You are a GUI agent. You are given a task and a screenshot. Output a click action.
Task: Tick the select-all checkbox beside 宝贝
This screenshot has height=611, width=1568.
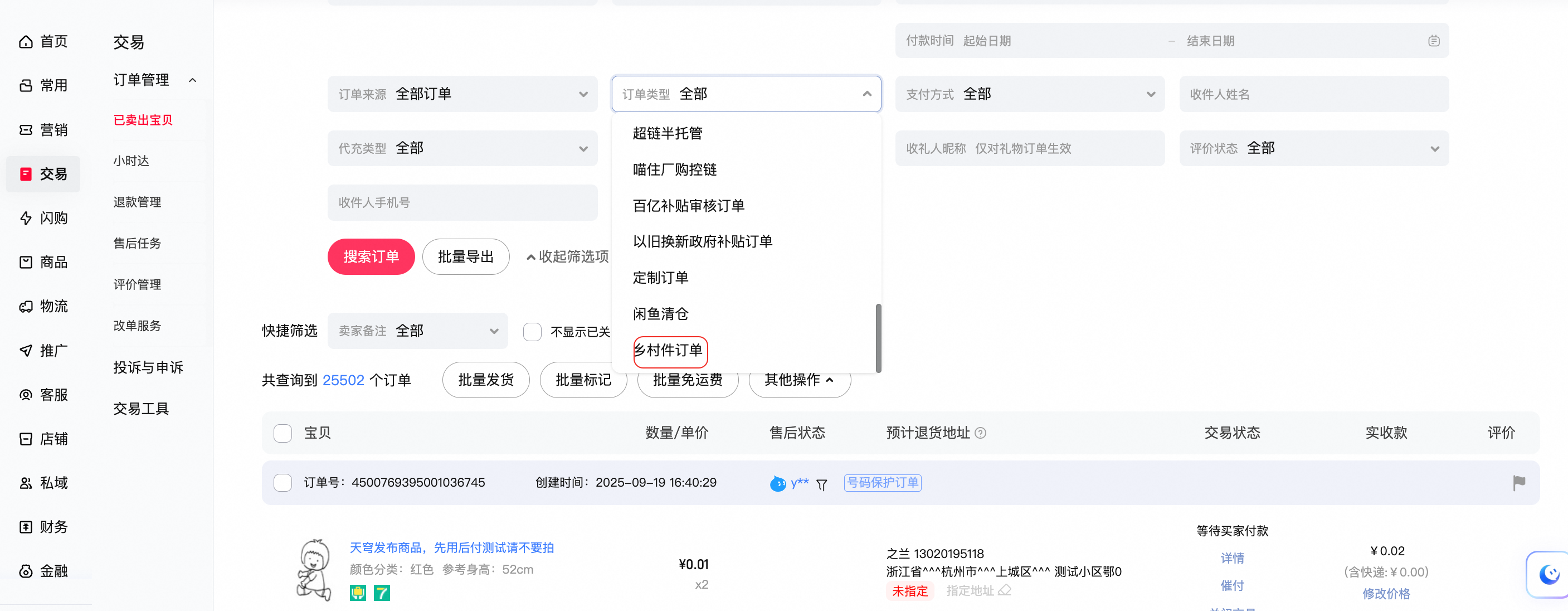283,433
